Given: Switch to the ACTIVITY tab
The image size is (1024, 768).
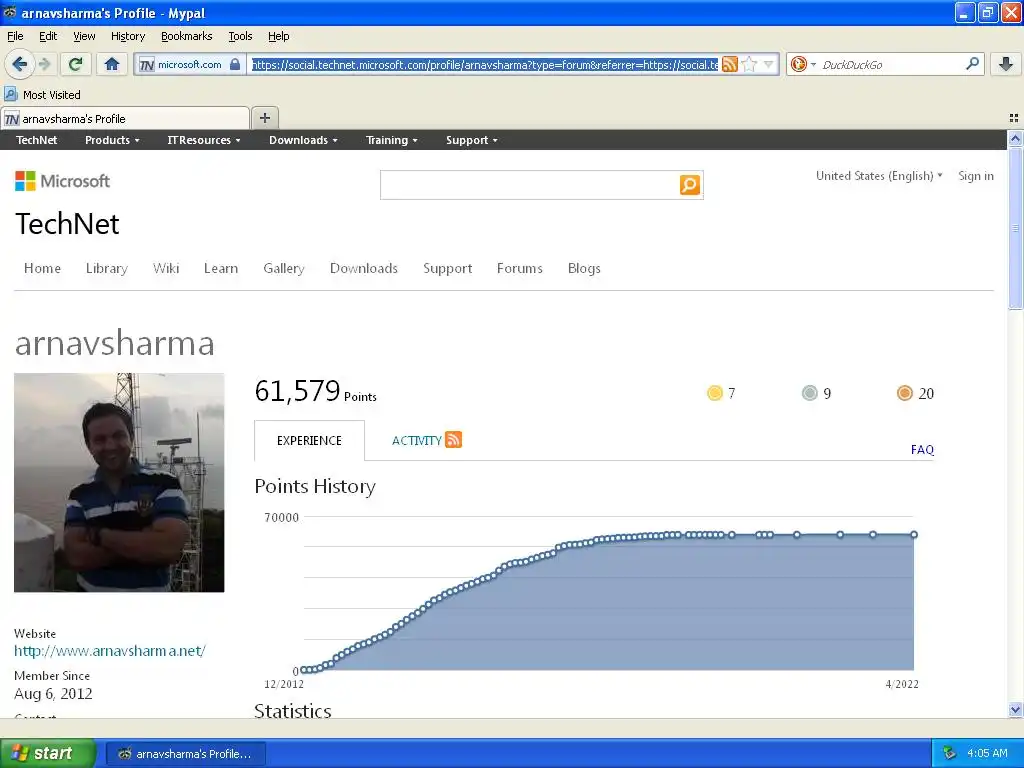Looking at the screenshot, I should click(416, 440).
